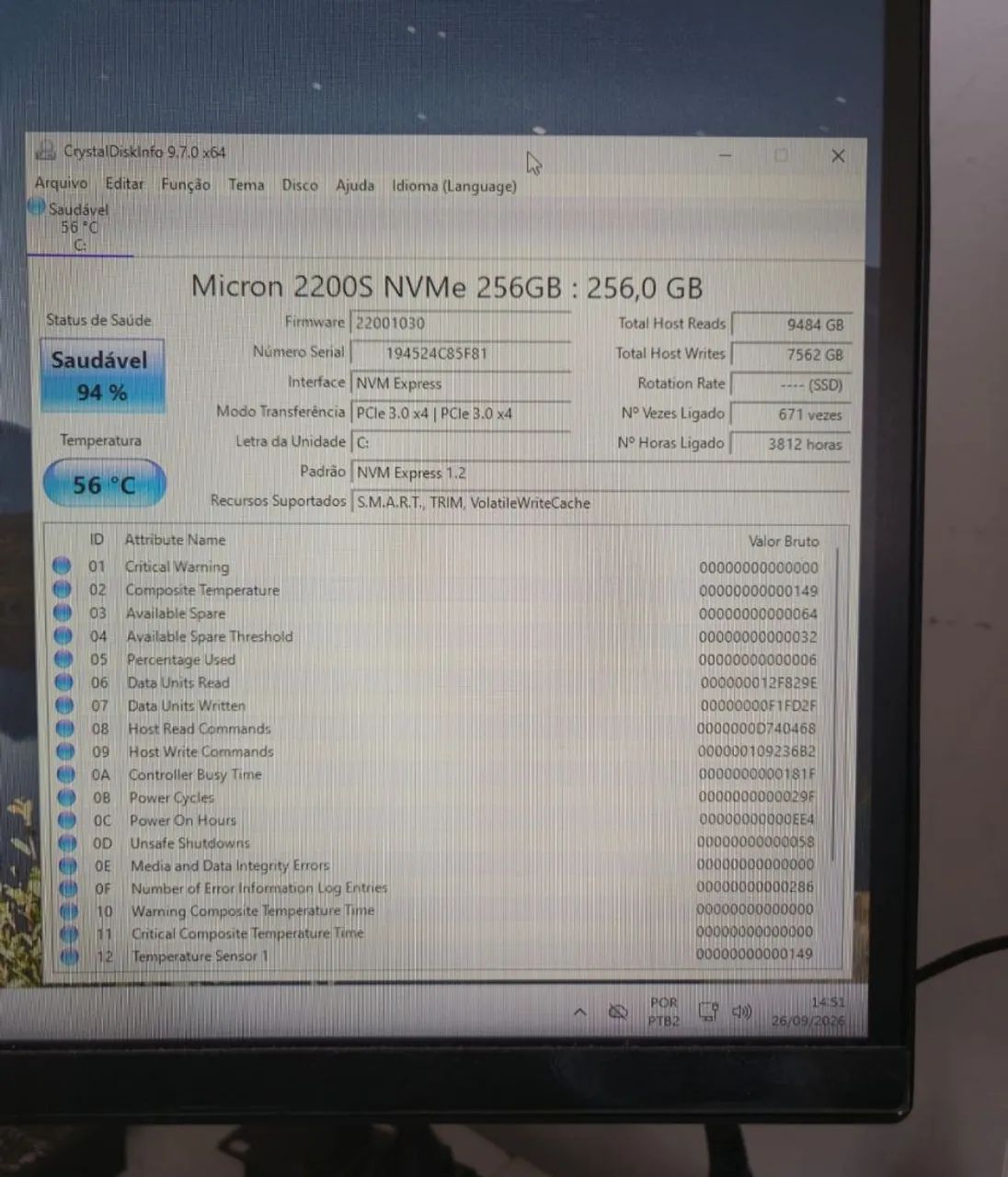Click the status orb for Power On Hours
1008x1177 pixels.
pos(66,820)
